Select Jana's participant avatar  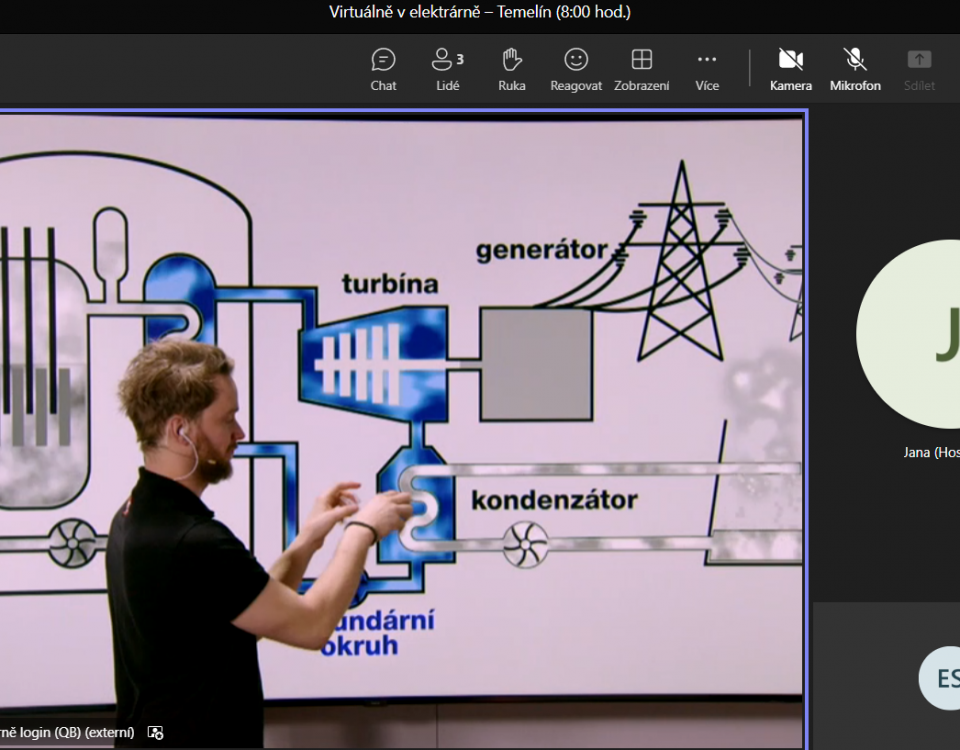pyautogui.click(x=909, y=334)
